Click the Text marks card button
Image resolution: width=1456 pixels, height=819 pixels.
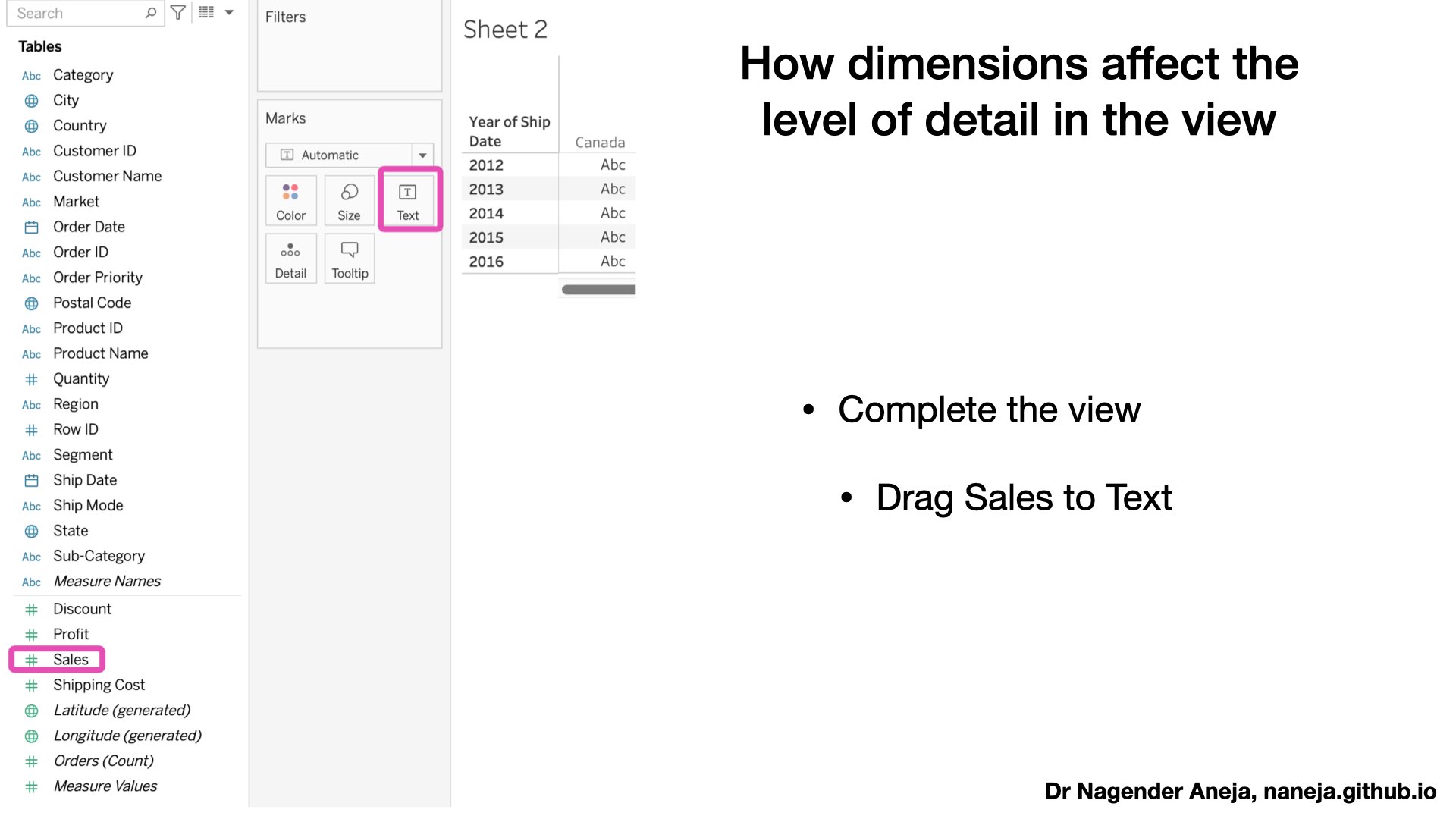tap(408, 201)
